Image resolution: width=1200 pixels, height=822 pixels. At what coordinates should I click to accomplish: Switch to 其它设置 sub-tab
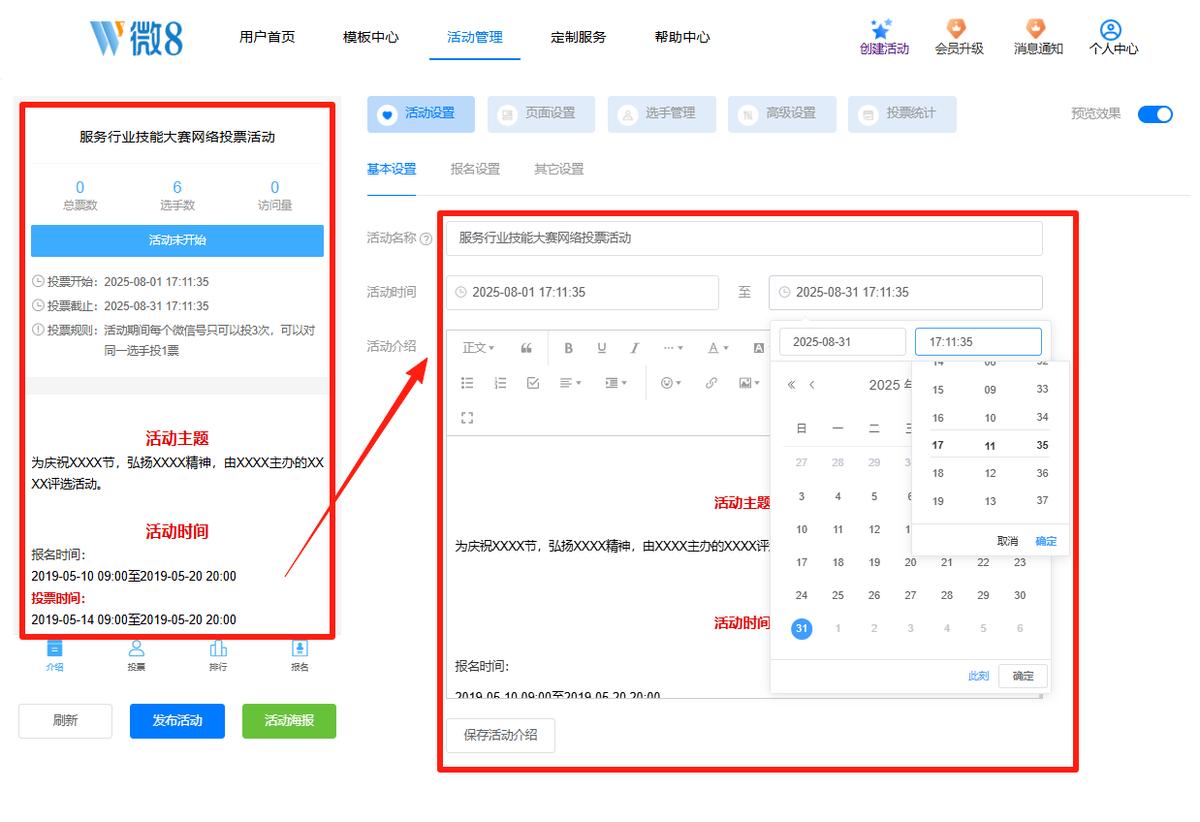click(x=559, y=169)
